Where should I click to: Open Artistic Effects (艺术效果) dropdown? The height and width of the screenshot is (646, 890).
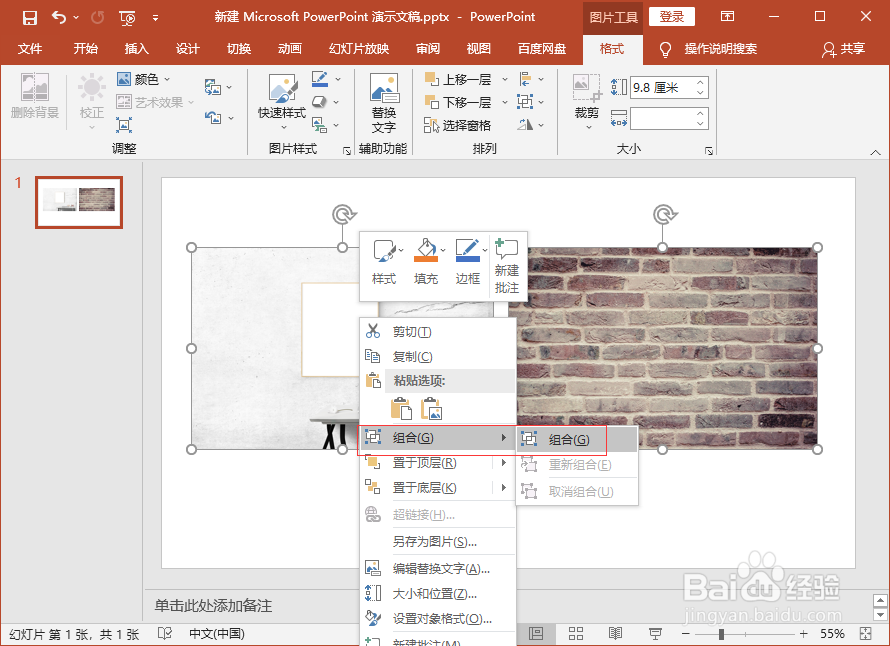click(155, 102)
